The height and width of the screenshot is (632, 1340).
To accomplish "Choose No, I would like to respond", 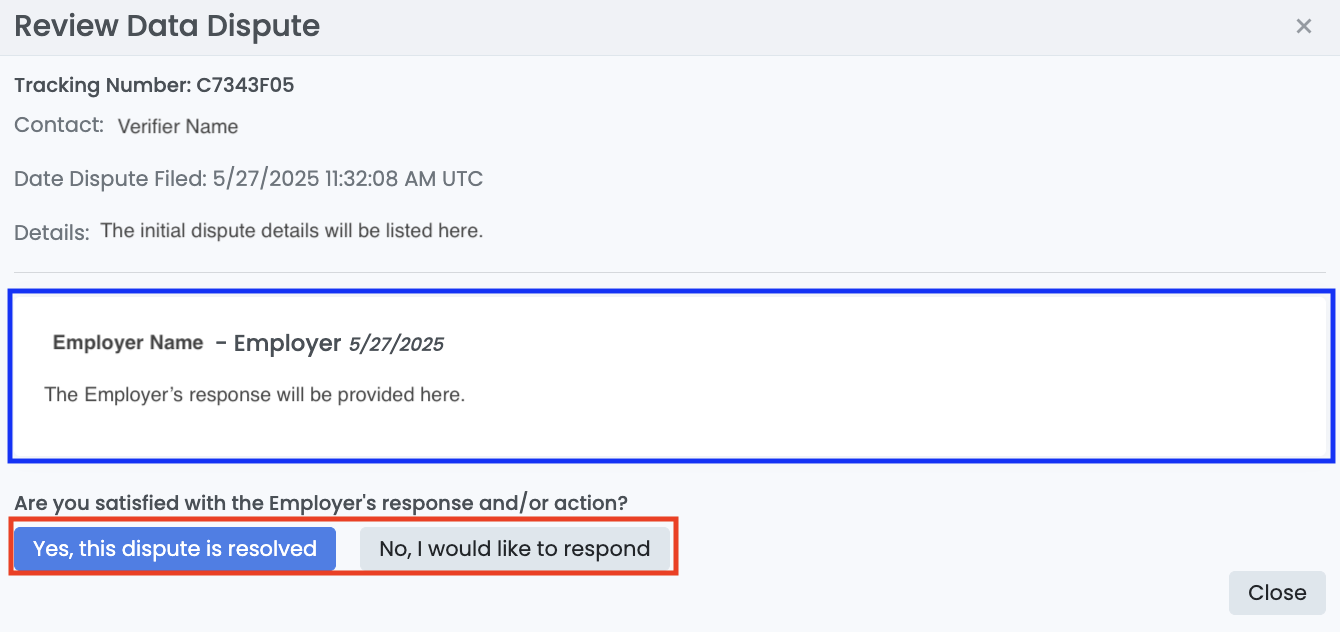I will coord(515,549).
